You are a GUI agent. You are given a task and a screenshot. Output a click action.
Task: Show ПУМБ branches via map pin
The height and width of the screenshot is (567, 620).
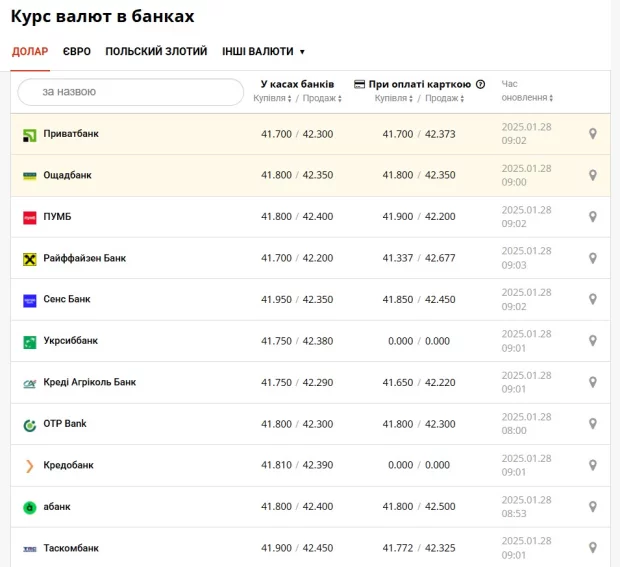pyautogui.click(x=592, y=217)
